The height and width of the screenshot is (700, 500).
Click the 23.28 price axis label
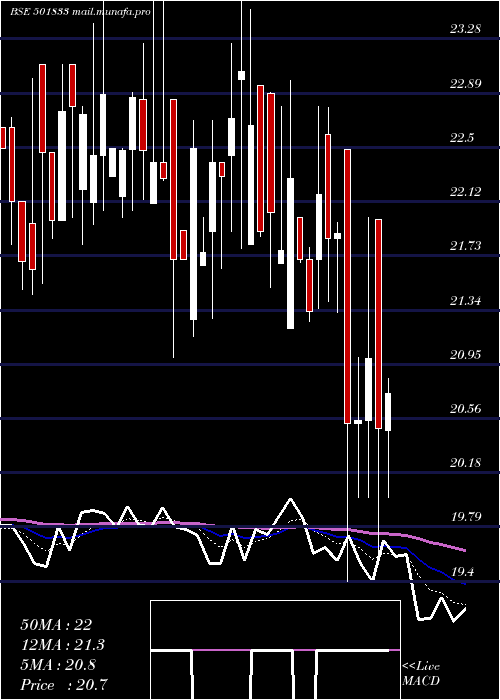click(466, 29)
